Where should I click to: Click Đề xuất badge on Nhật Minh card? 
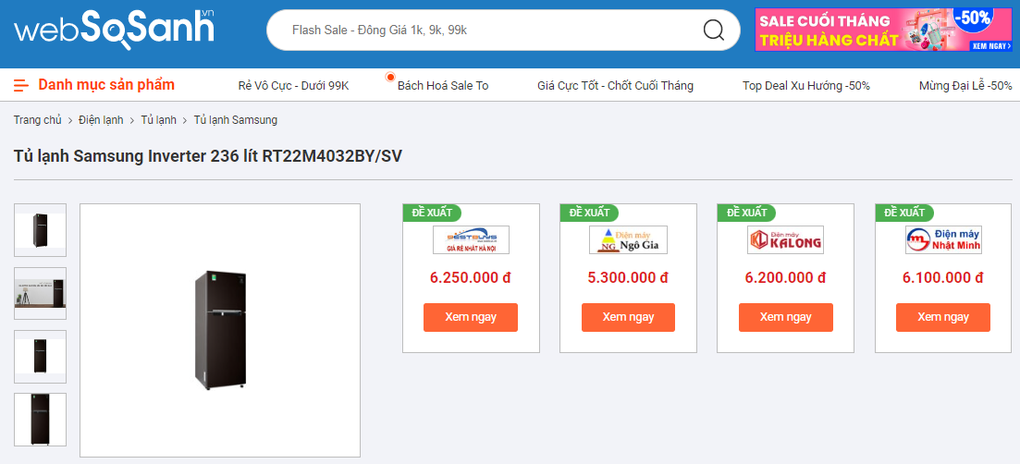904,212
